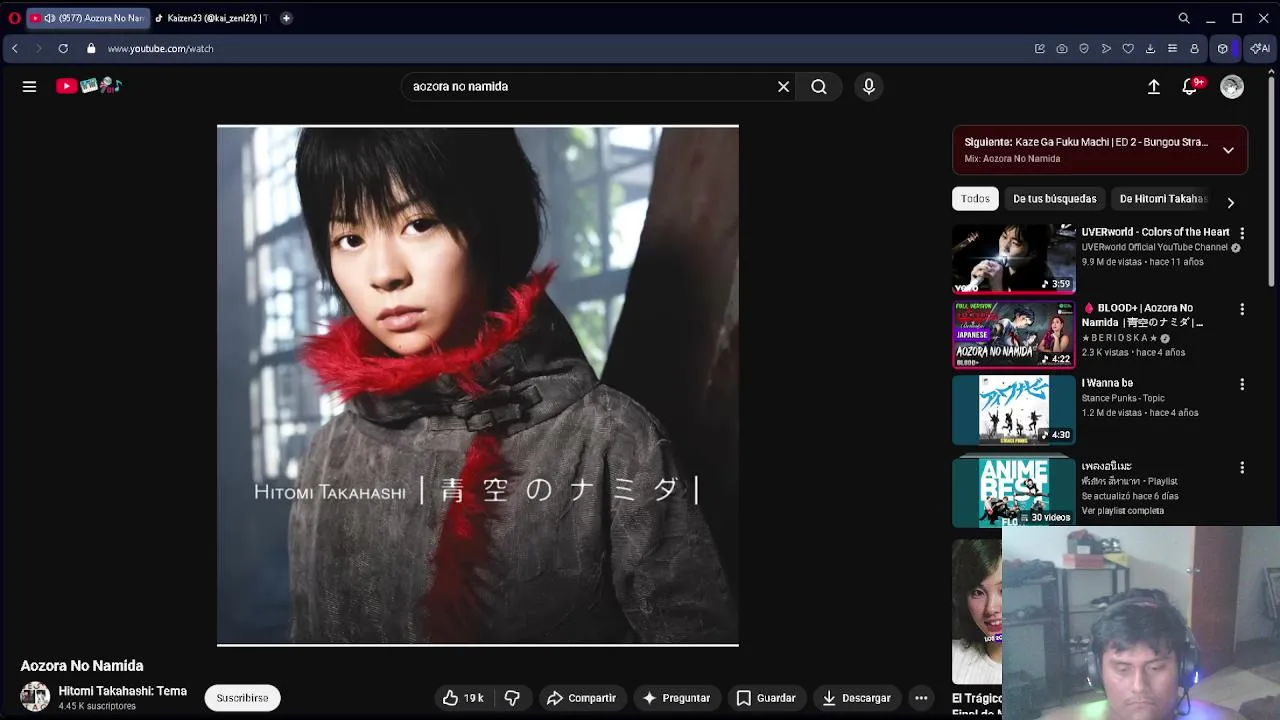The height and width of the screenshot is (720, 1280).
Task: Open the browser downloads icon
Action: coord(1150,48)
